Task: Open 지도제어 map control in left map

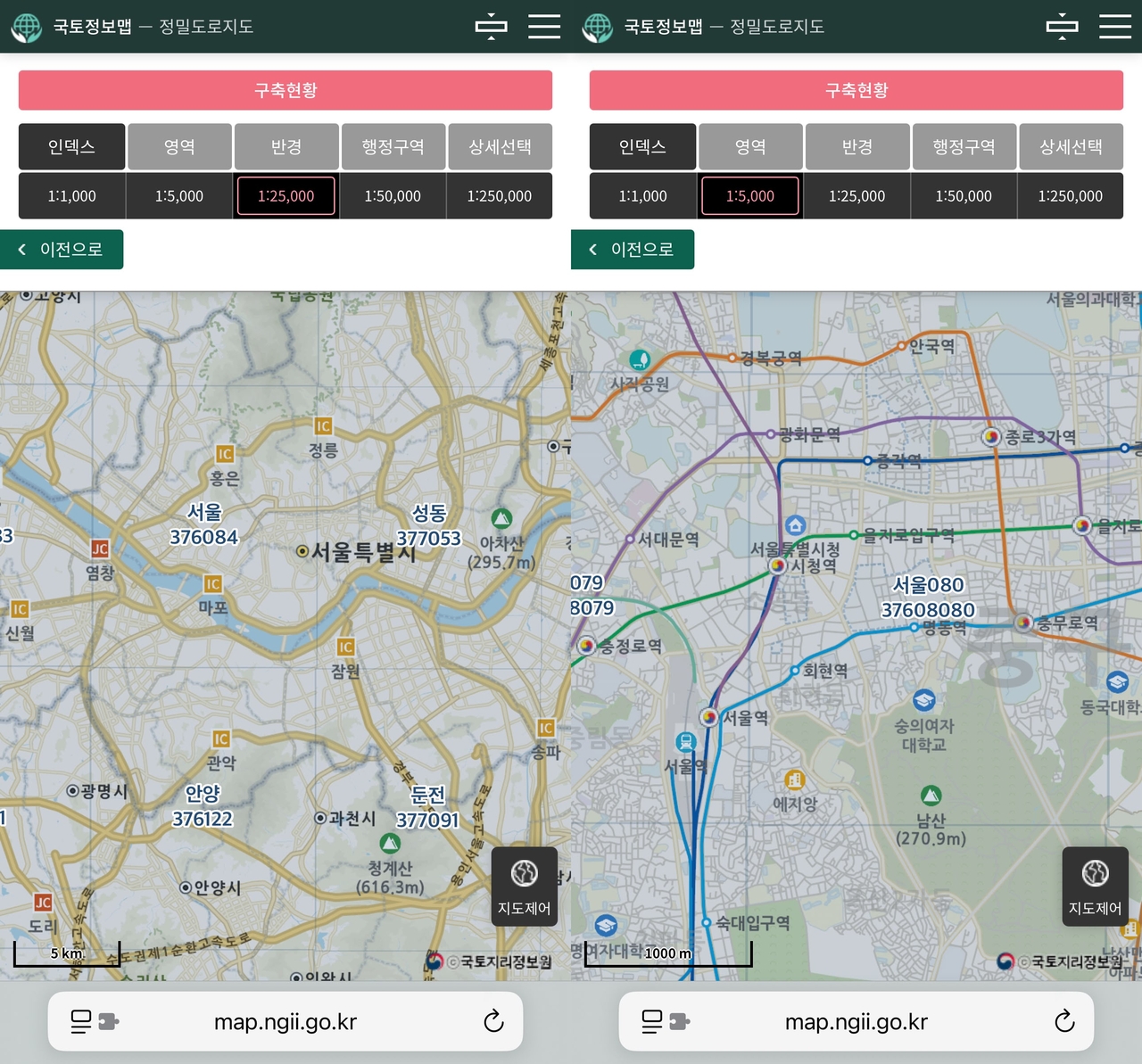Action: [525, 887]
